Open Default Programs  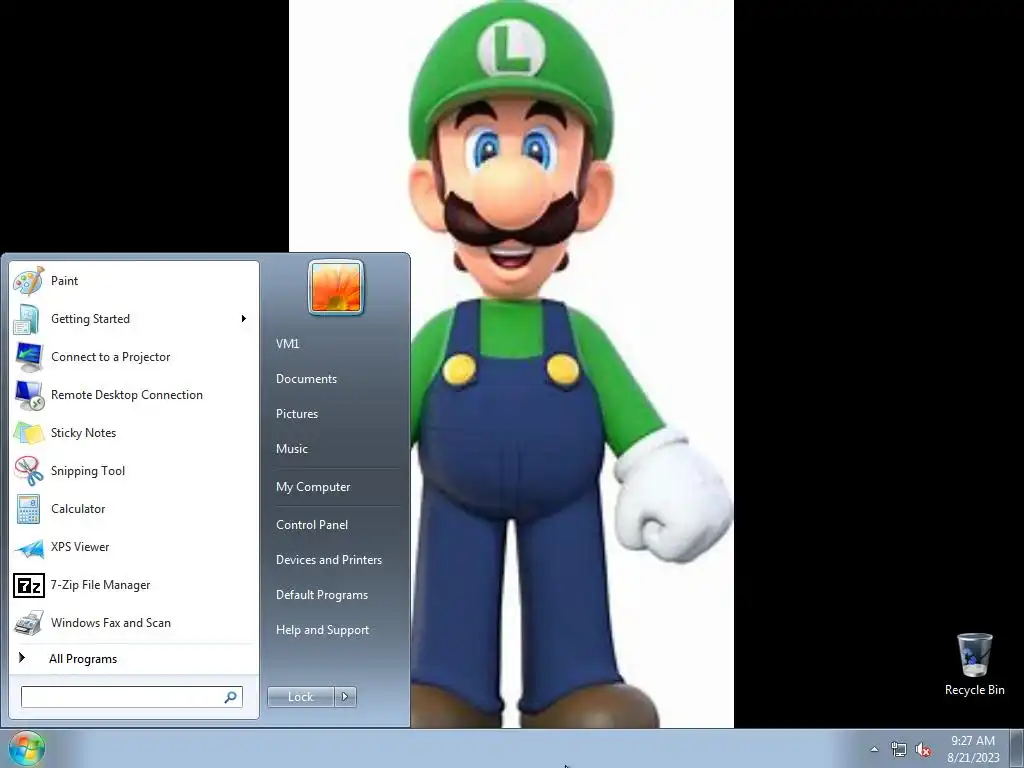click(321, 595)
